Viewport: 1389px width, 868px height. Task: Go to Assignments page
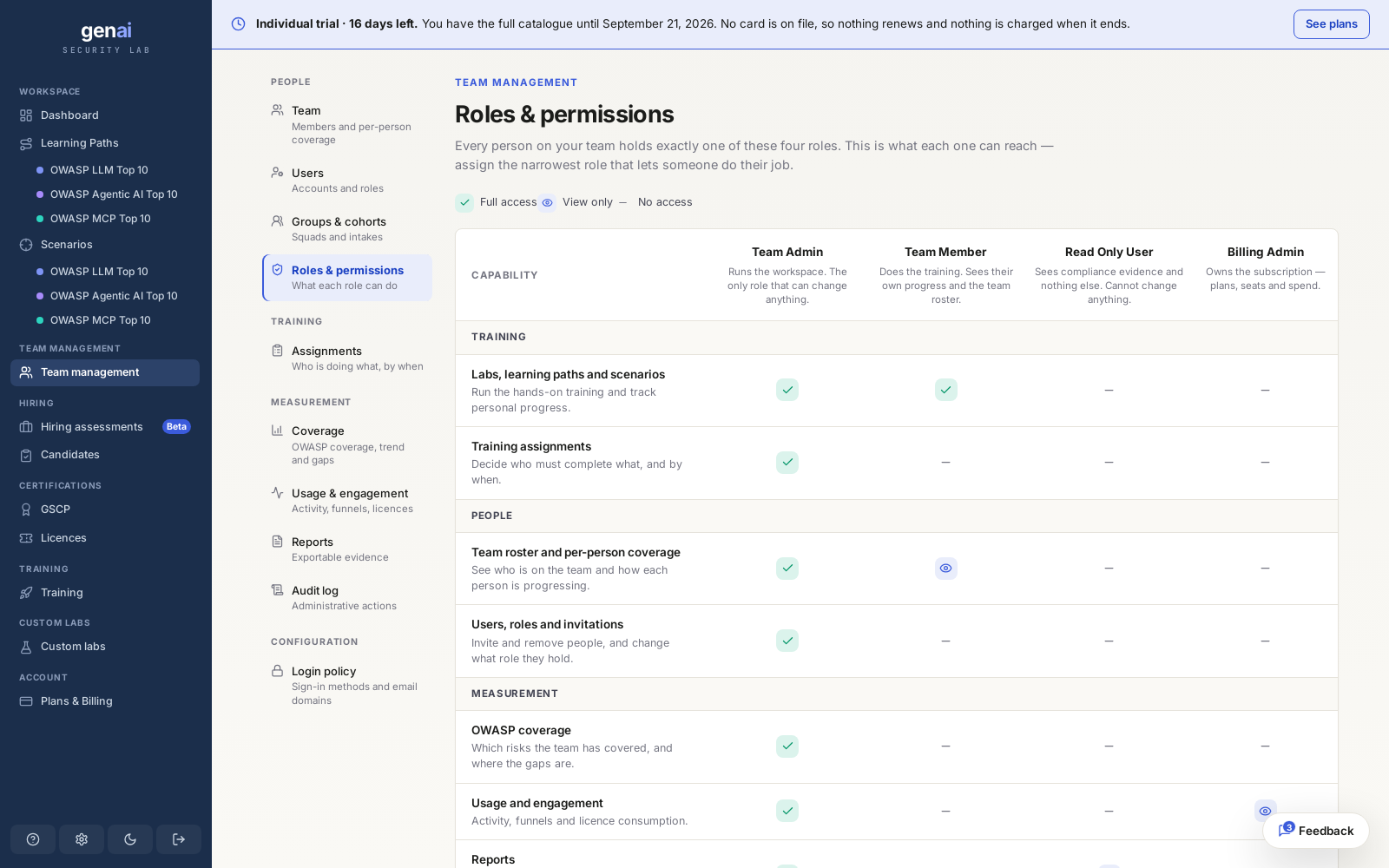click(x=347, y=358)
